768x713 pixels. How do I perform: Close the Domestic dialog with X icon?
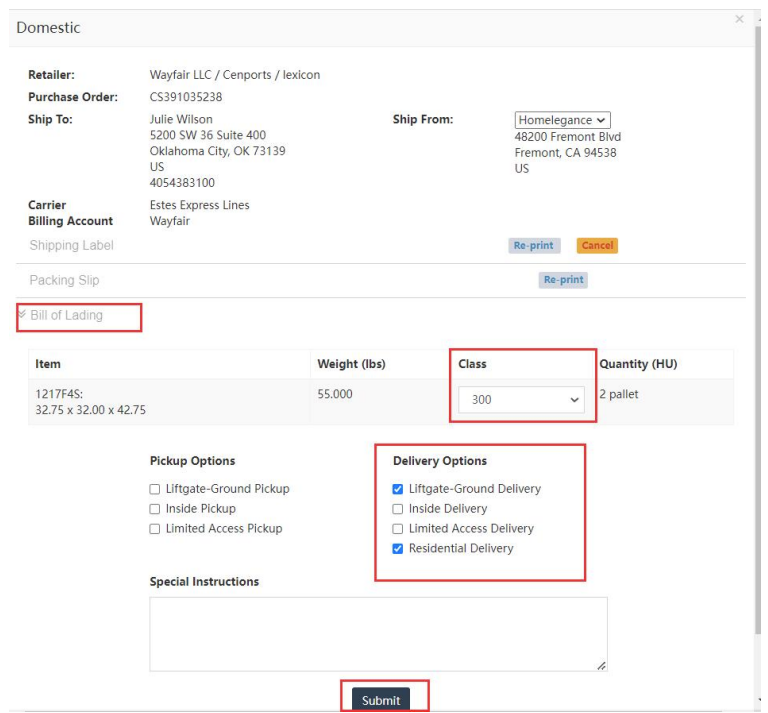[x=739, y=19]
